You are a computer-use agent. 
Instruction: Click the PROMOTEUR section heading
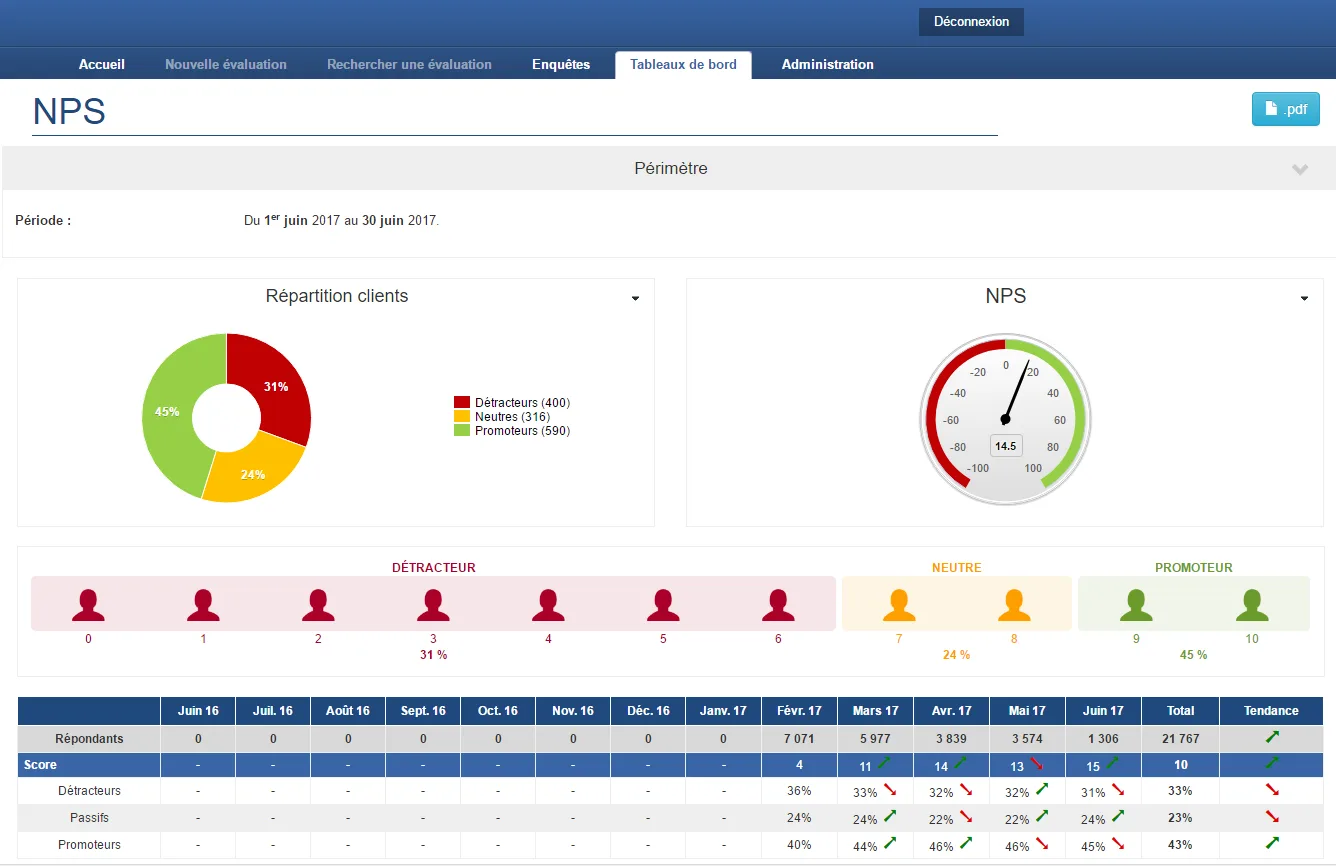pos(1194,568)
